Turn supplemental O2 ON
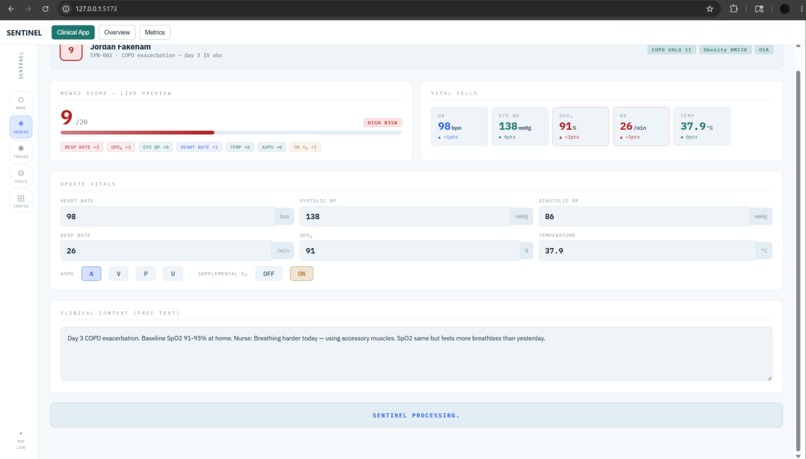The height and width of the screenshot is (459, 806). 302,273
